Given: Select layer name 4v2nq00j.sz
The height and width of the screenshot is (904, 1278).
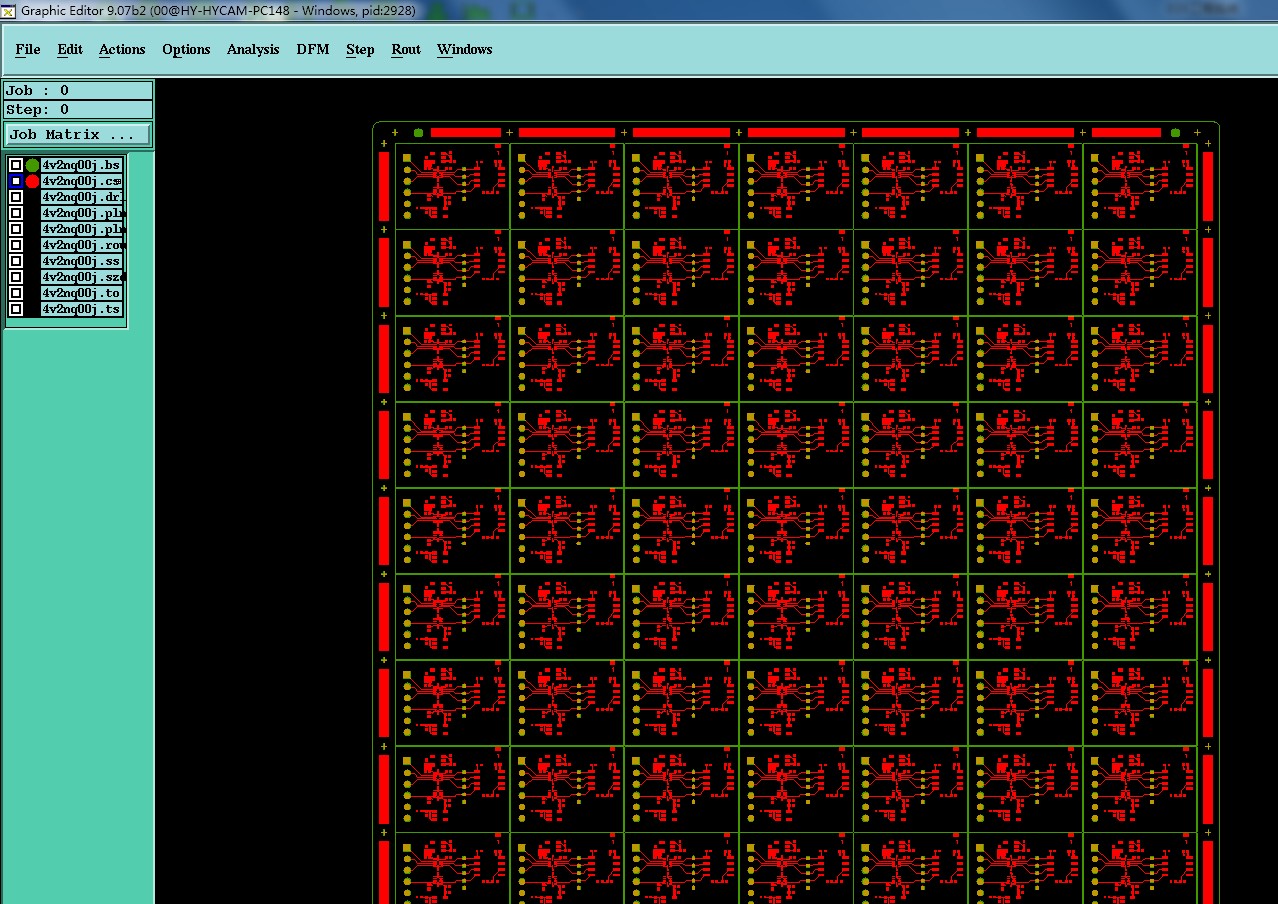Looking at the screenshot, I should 81,277.
